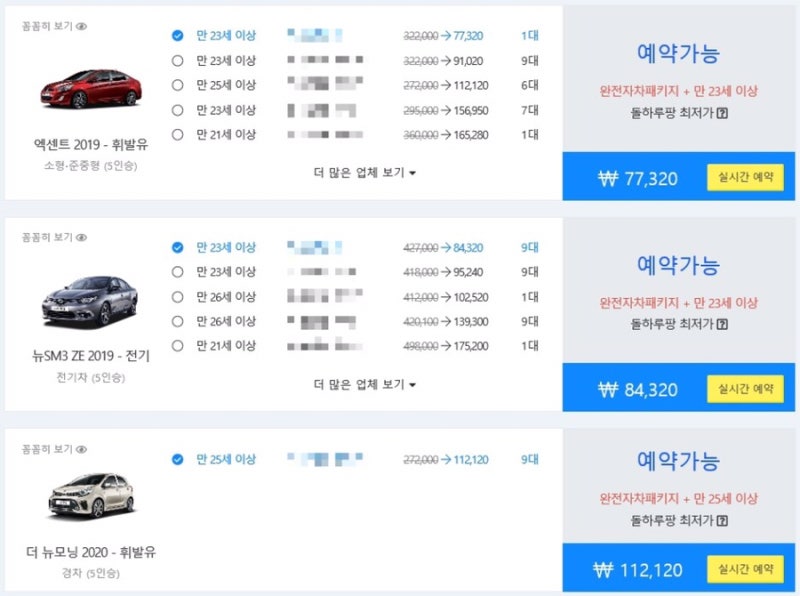800x596 pixels.
Task: Select the Accent 156,950 won vendor option
Action: tap(178, 110)
